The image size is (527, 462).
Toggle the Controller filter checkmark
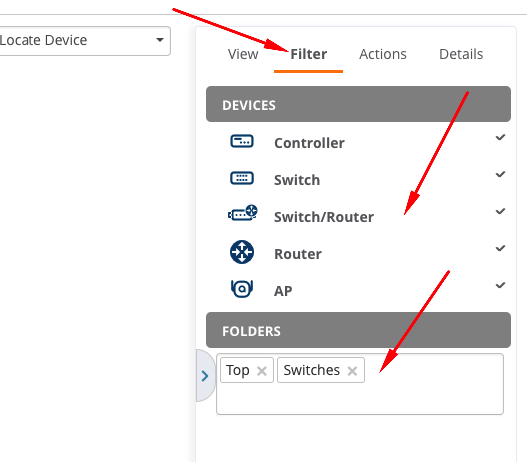pyautogui.click(x=500, y=137)
